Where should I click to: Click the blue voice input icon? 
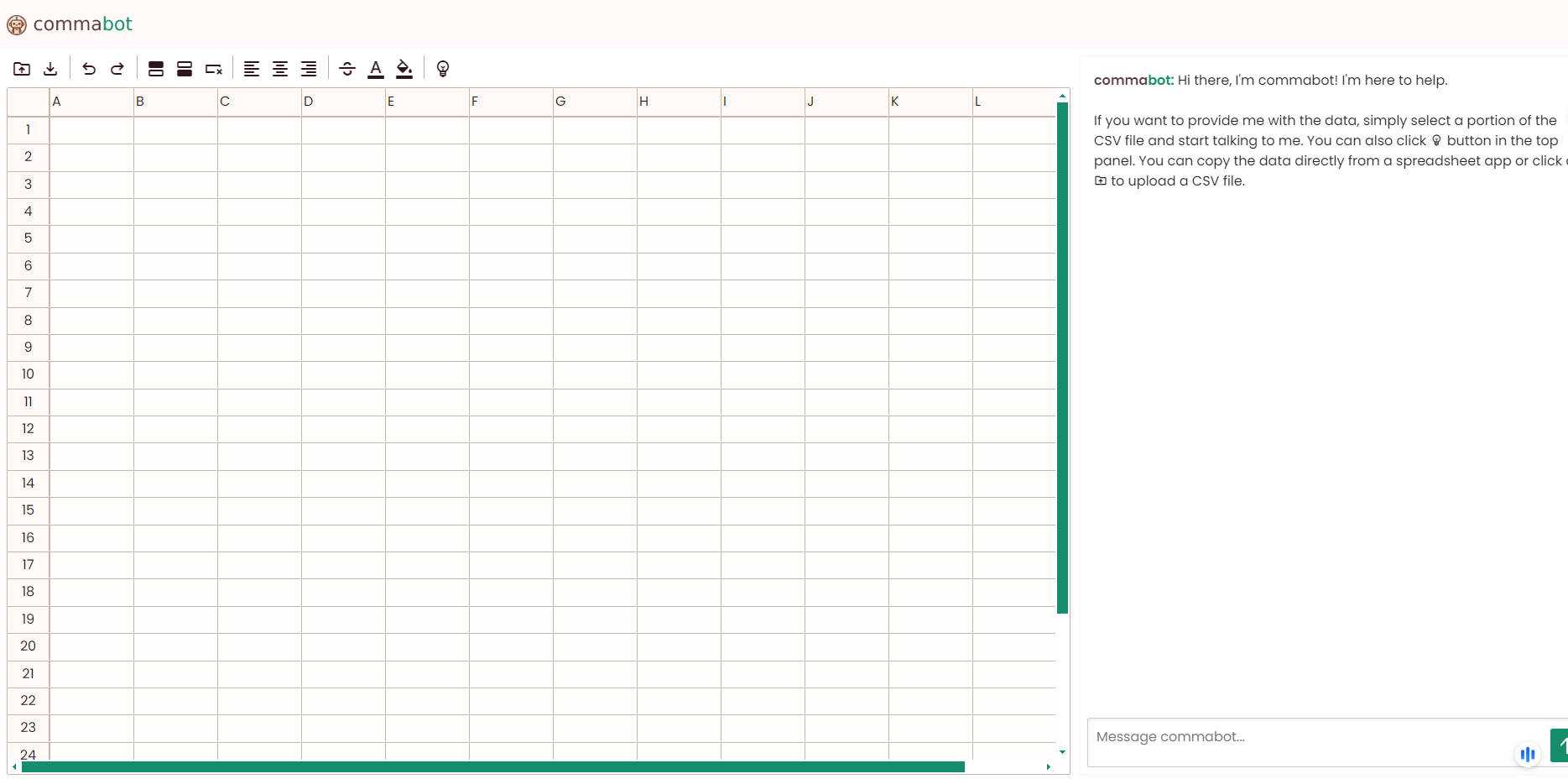[1527, 754]
